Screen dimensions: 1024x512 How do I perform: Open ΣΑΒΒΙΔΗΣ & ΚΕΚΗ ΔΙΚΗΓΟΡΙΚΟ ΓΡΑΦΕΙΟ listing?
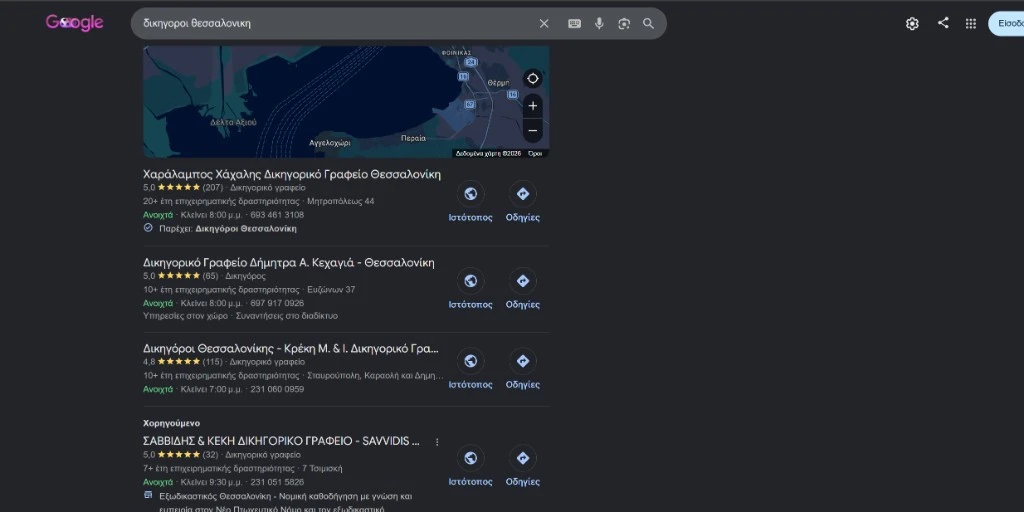coord(281,441)
